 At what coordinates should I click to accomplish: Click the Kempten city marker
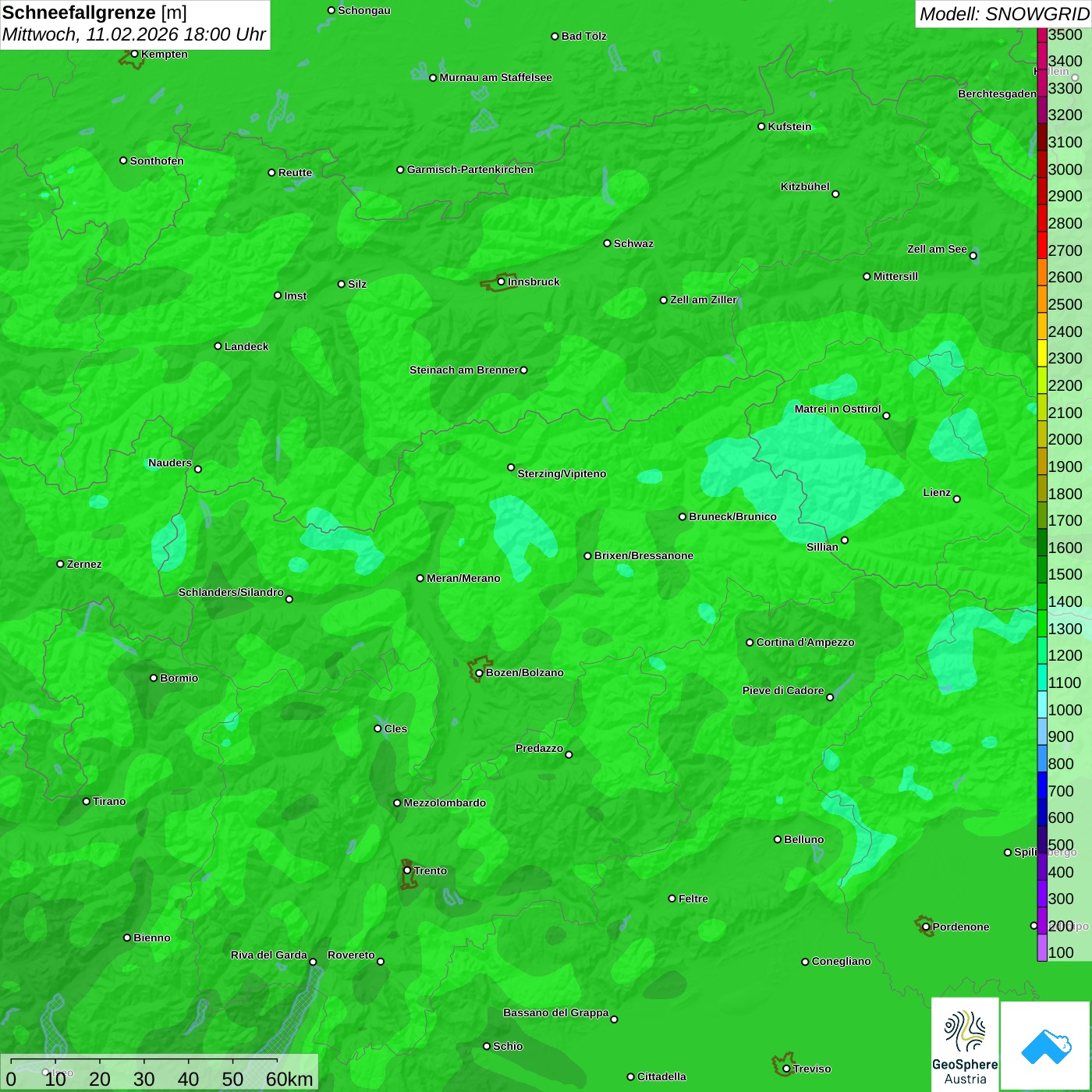pos(134,54)
